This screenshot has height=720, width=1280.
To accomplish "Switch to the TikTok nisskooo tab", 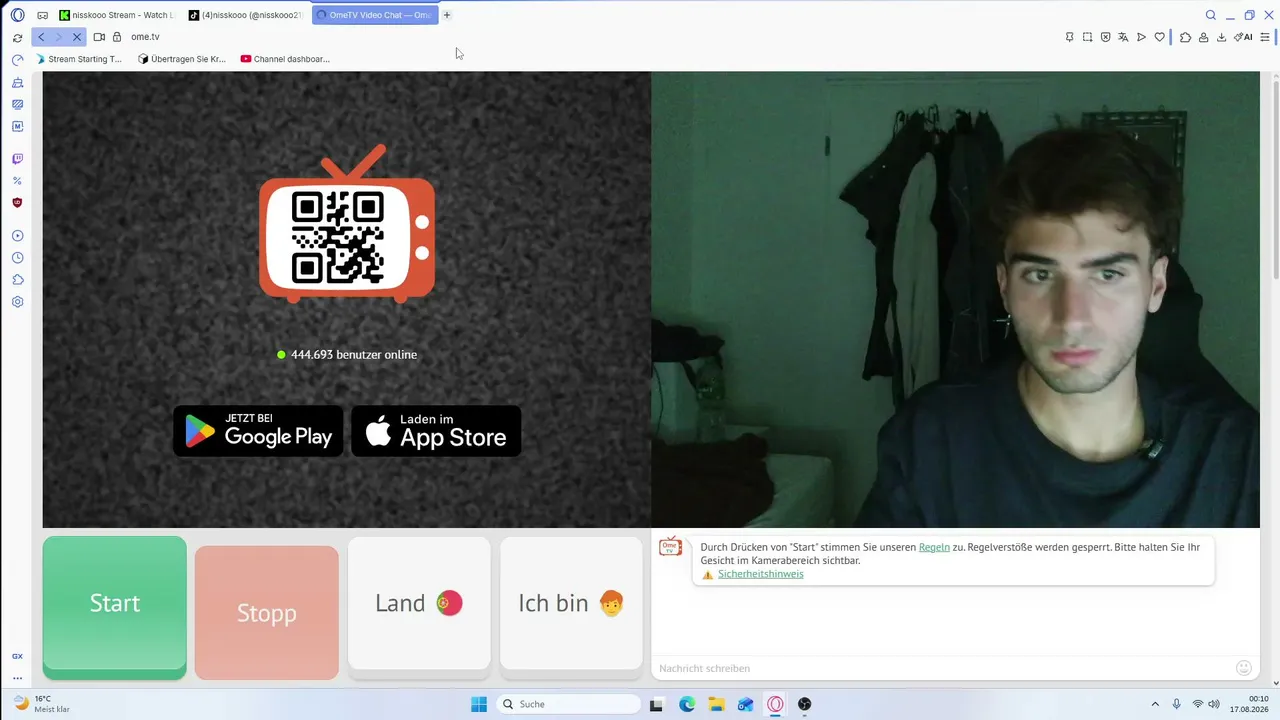I will [245, 15].
